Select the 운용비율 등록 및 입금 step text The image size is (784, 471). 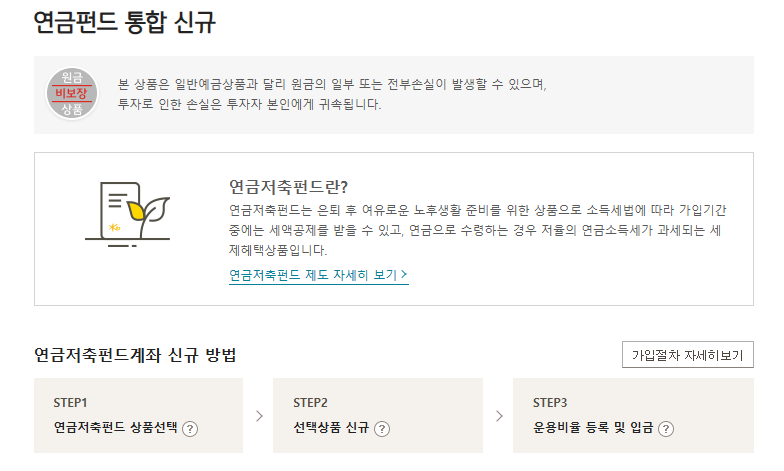click(x=593, y=428)
